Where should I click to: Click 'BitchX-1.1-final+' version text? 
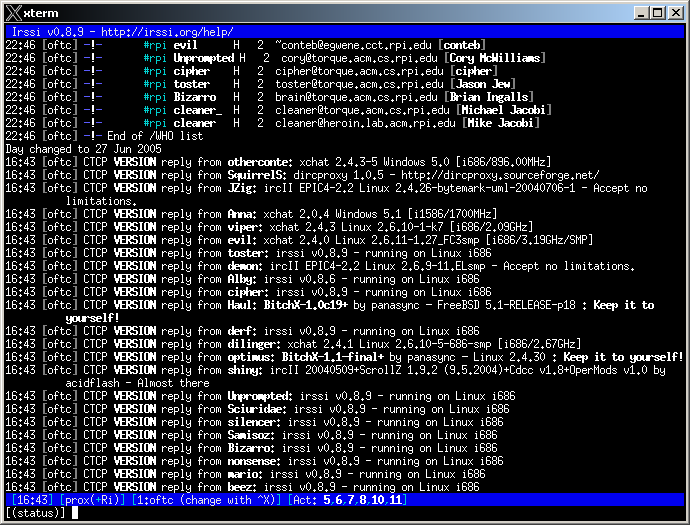coord(333,357)
